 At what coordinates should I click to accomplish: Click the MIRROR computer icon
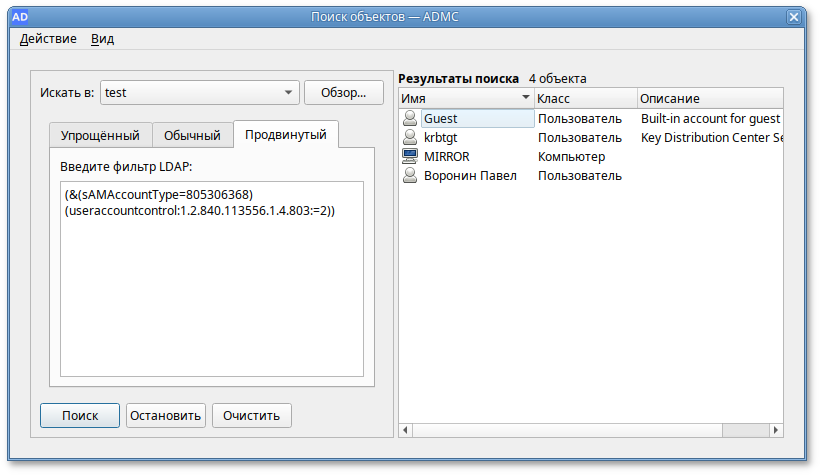coord(409,156)
